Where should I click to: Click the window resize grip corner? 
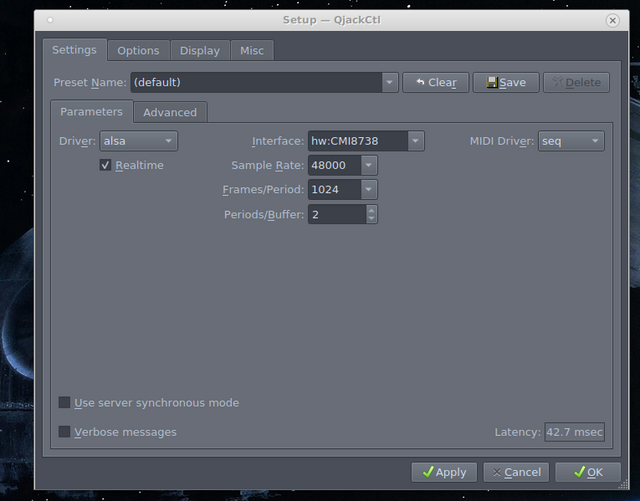click(624, 485)
